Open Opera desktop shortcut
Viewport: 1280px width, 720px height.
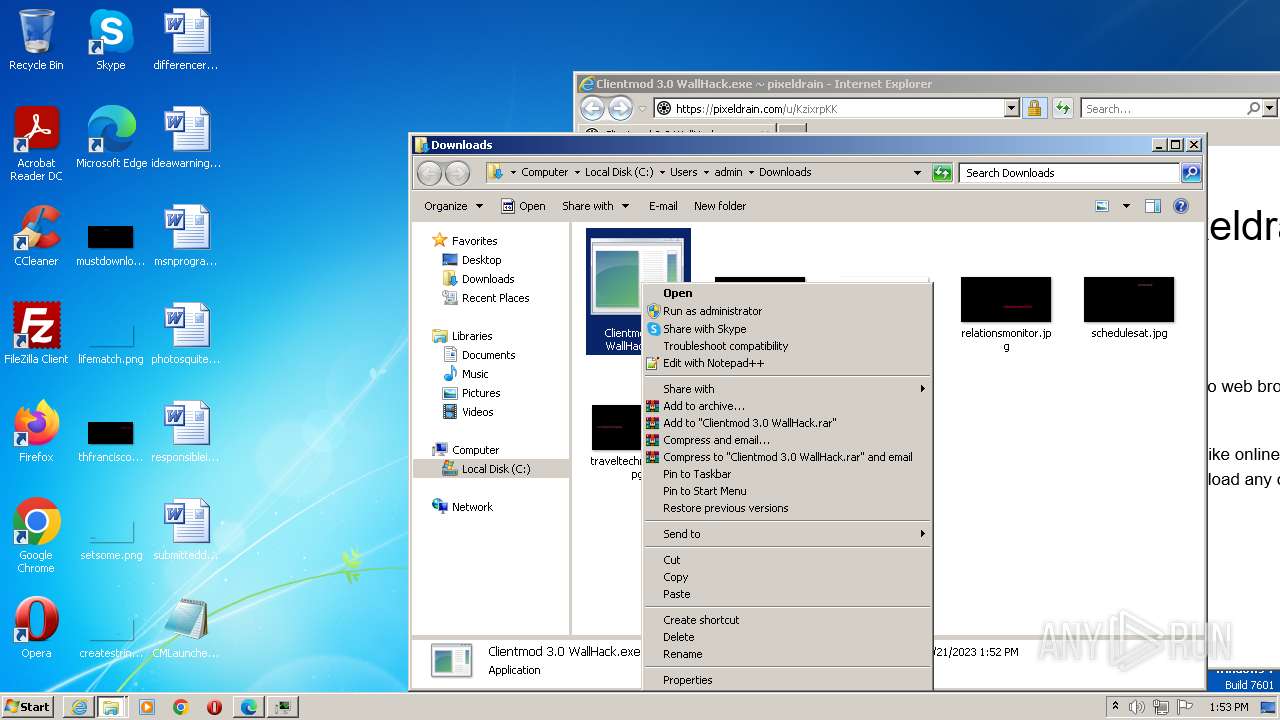pyautogui.click(x=36, y=627)
